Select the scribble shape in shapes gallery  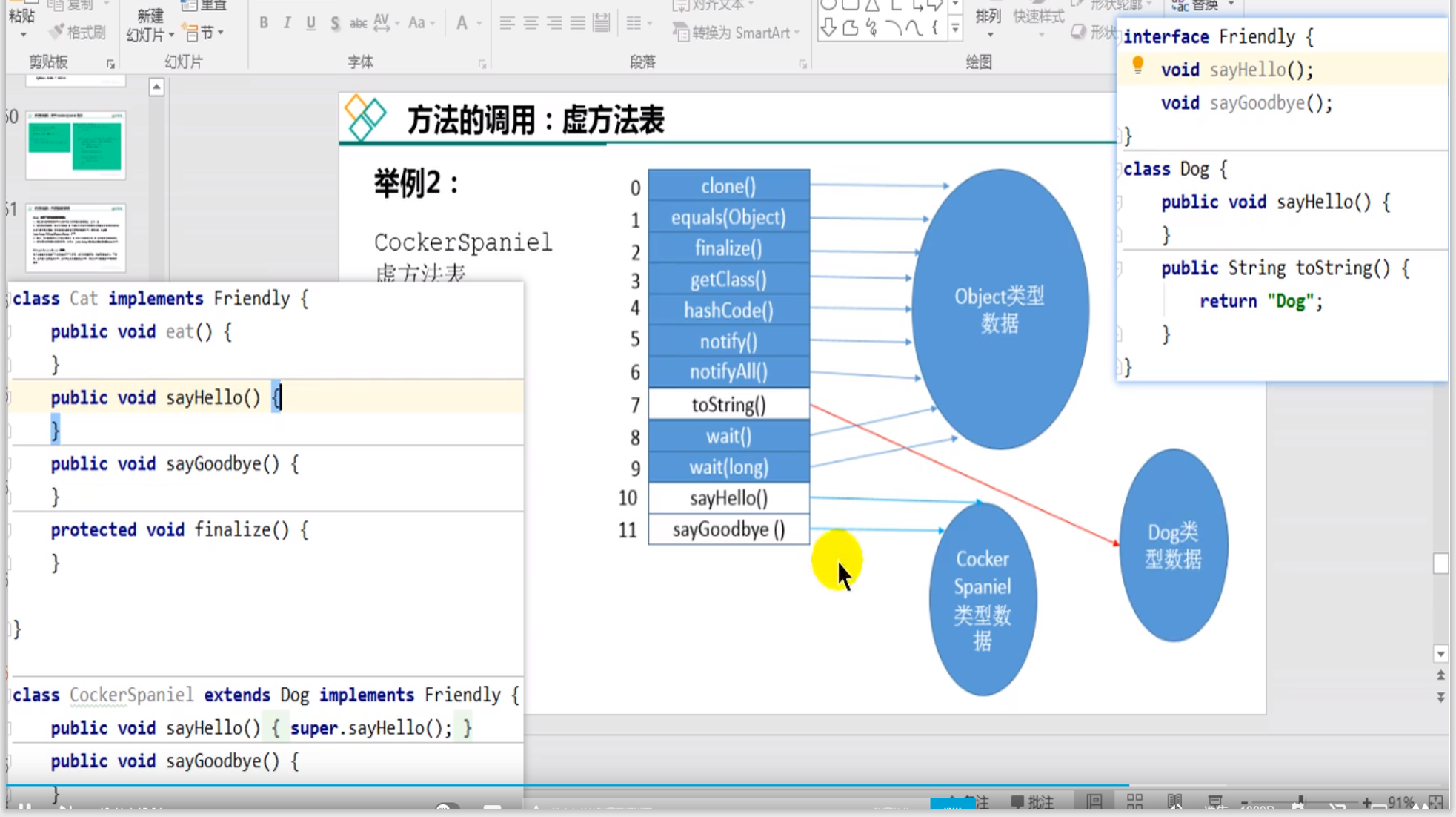tap(872, 28)
